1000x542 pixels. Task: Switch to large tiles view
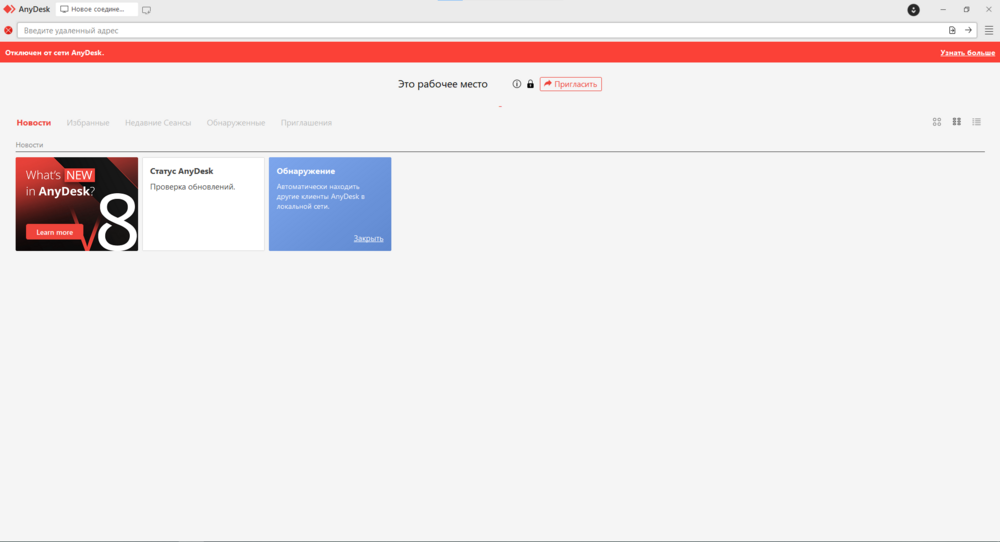coord(937,122)
